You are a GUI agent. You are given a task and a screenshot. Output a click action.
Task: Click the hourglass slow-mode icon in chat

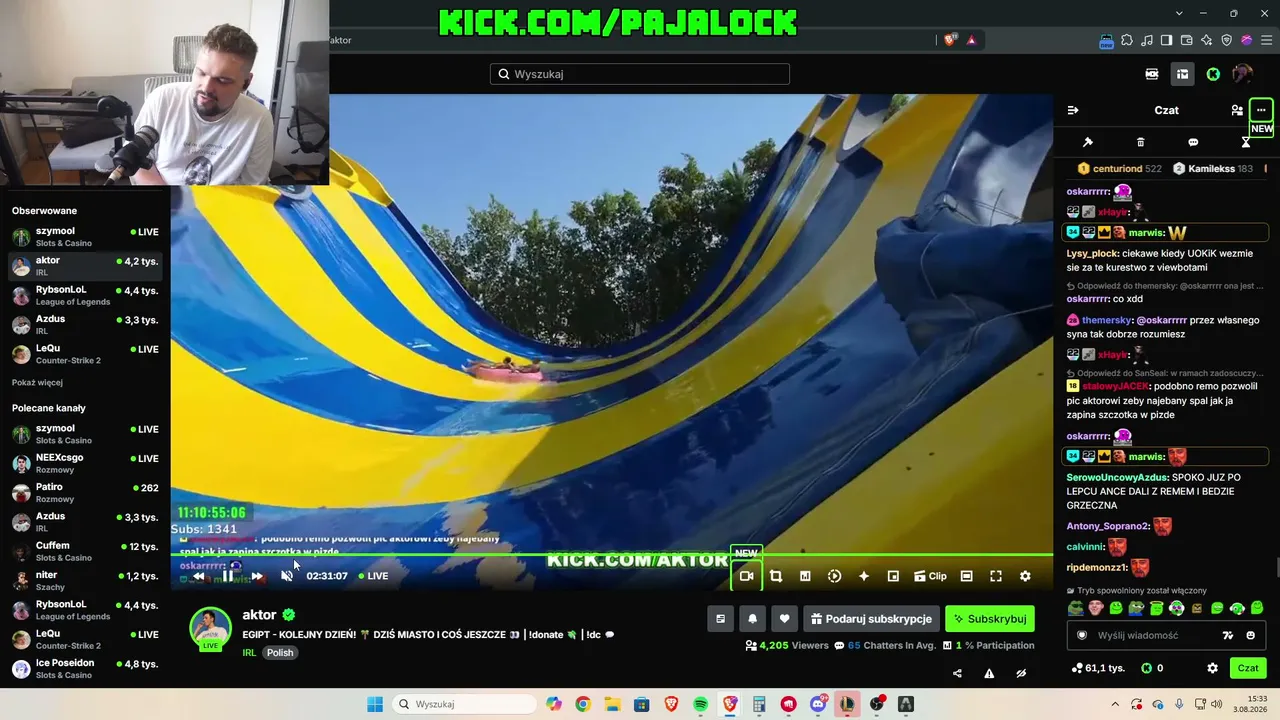[1246, 142]
